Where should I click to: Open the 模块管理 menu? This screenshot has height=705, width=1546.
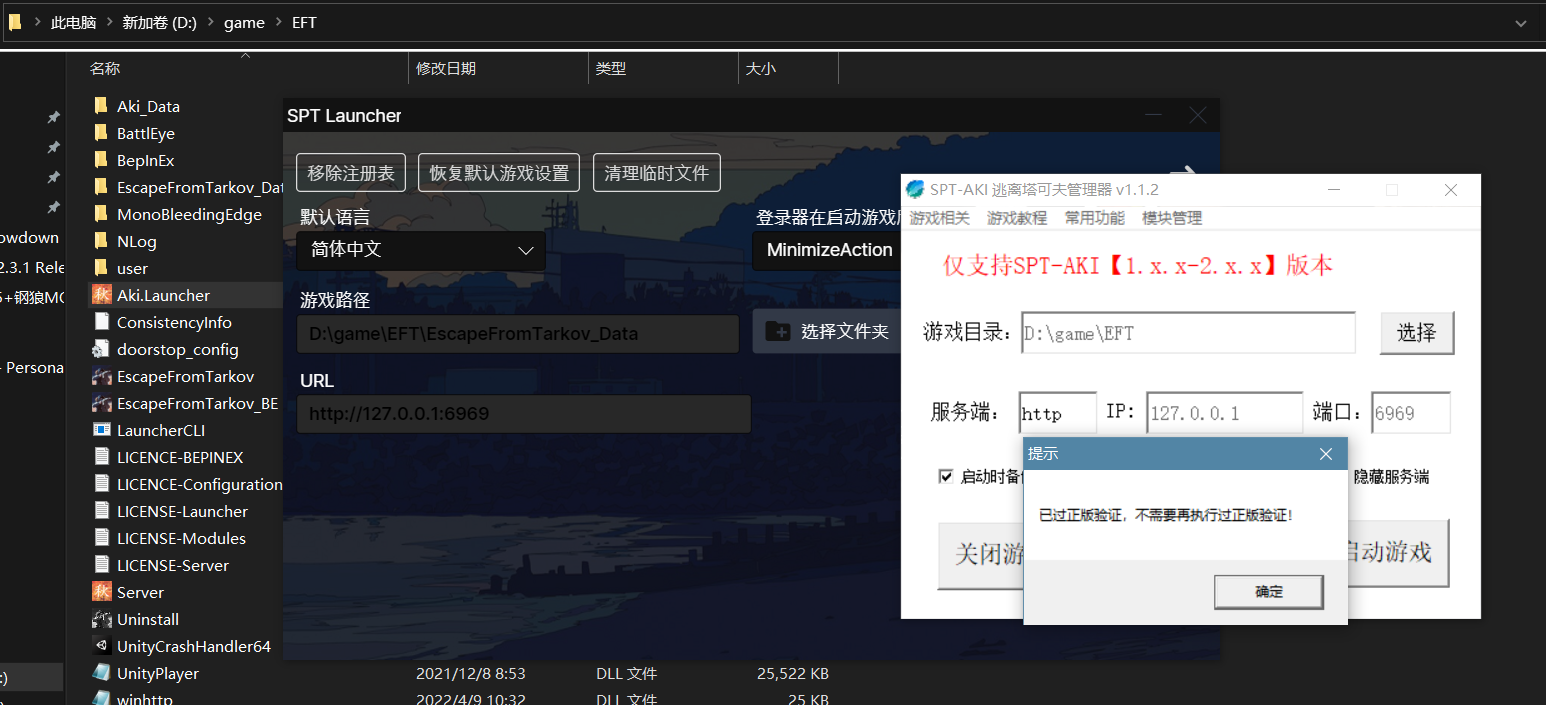(1172, 218)
